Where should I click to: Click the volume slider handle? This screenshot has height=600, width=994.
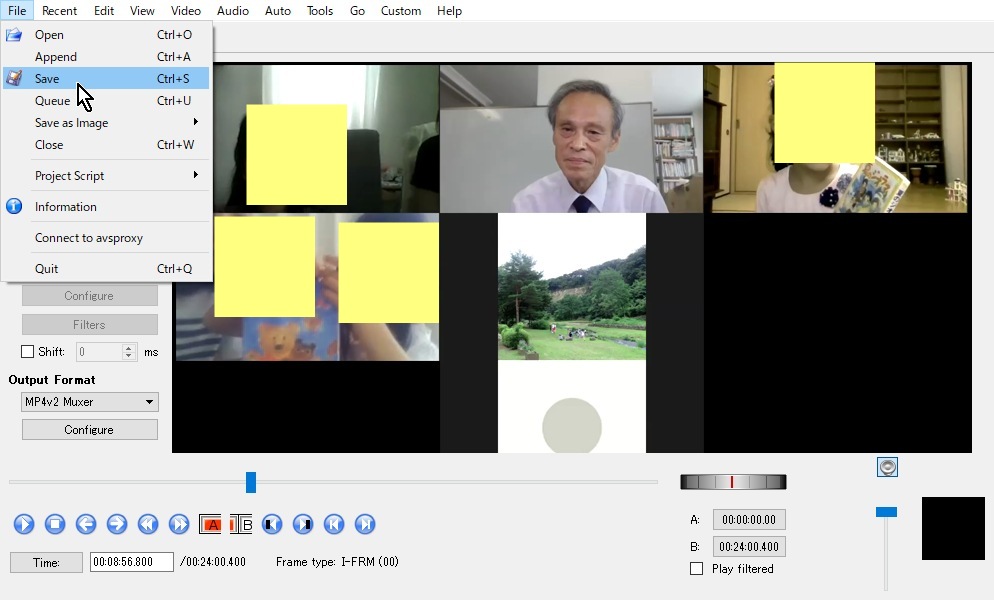(886, 512)
